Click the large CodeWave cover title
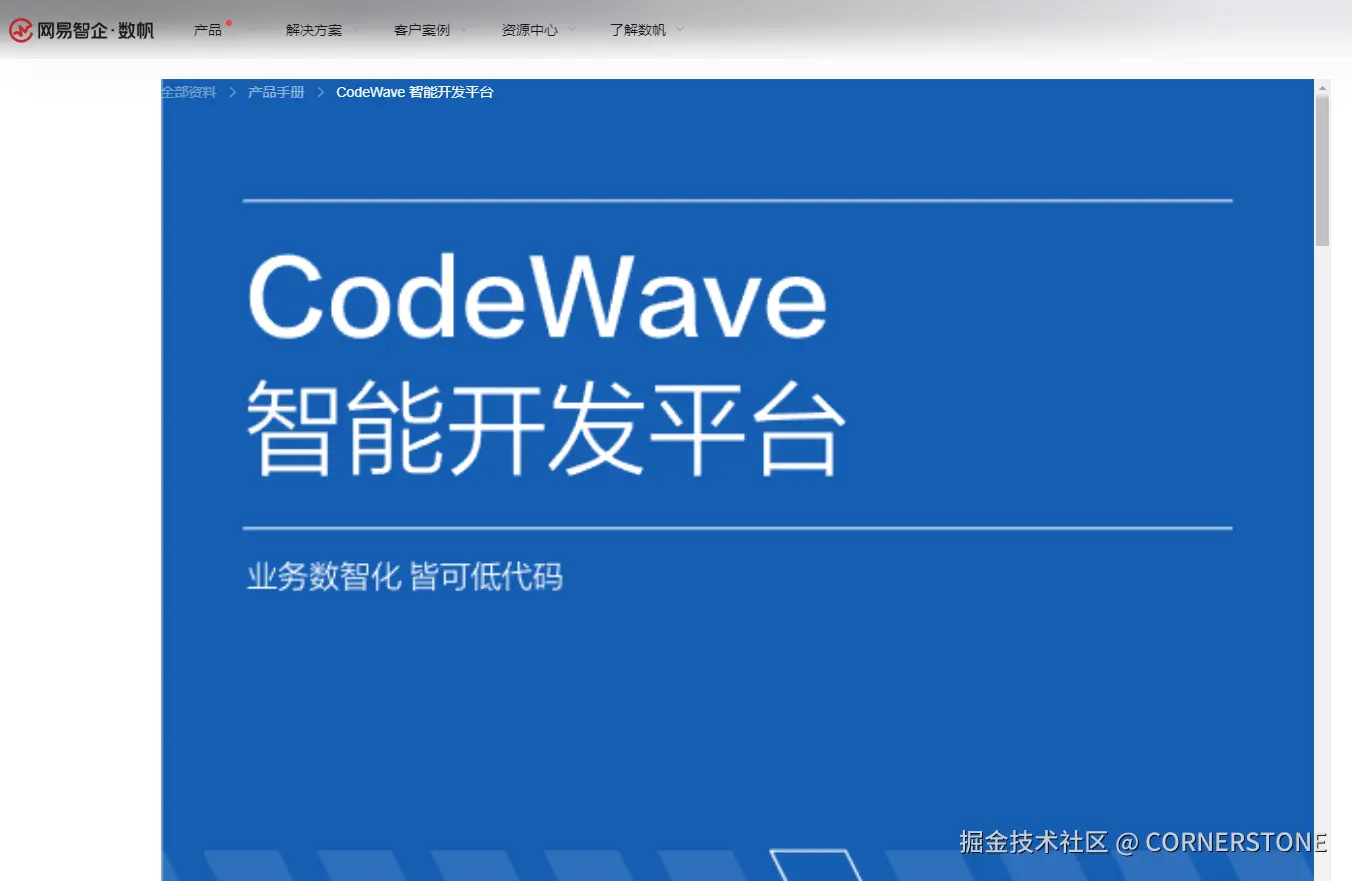The height and width of the screenshot is (881, 1352). pyautogui.click(x=537, y=296)
